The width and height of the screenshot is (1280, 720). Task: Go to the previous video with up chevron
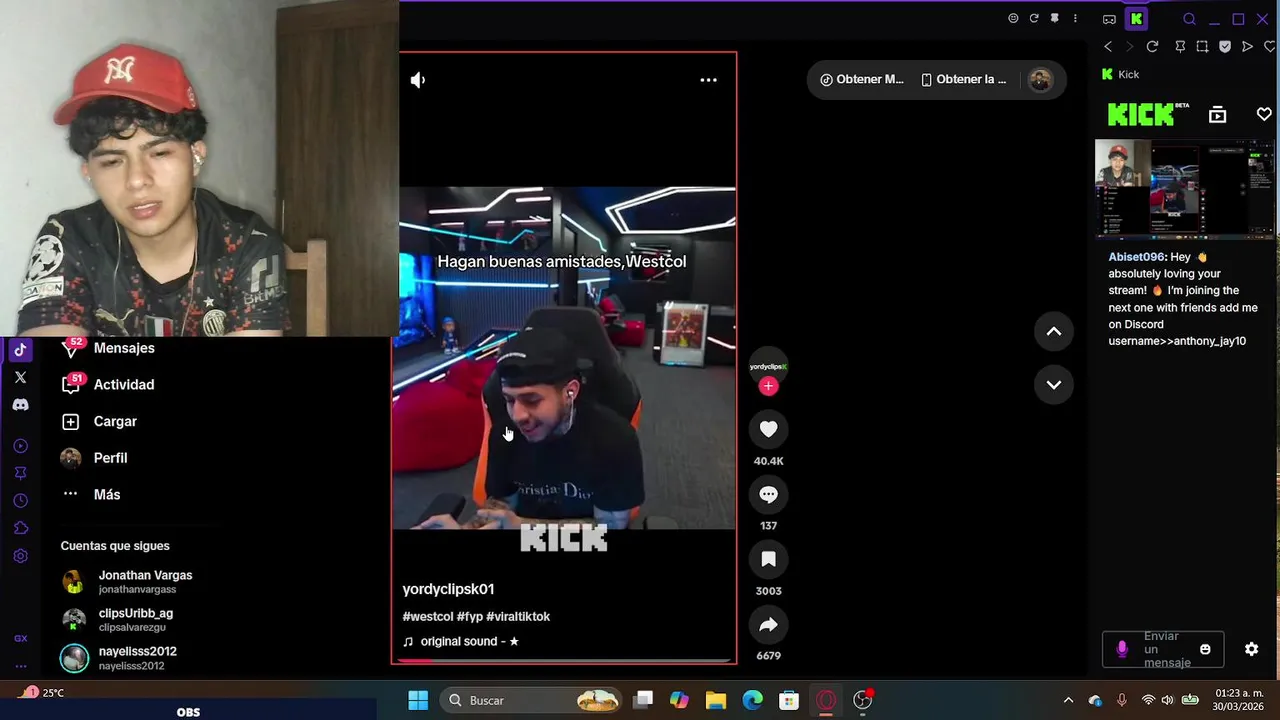[x=1053, y=332]
